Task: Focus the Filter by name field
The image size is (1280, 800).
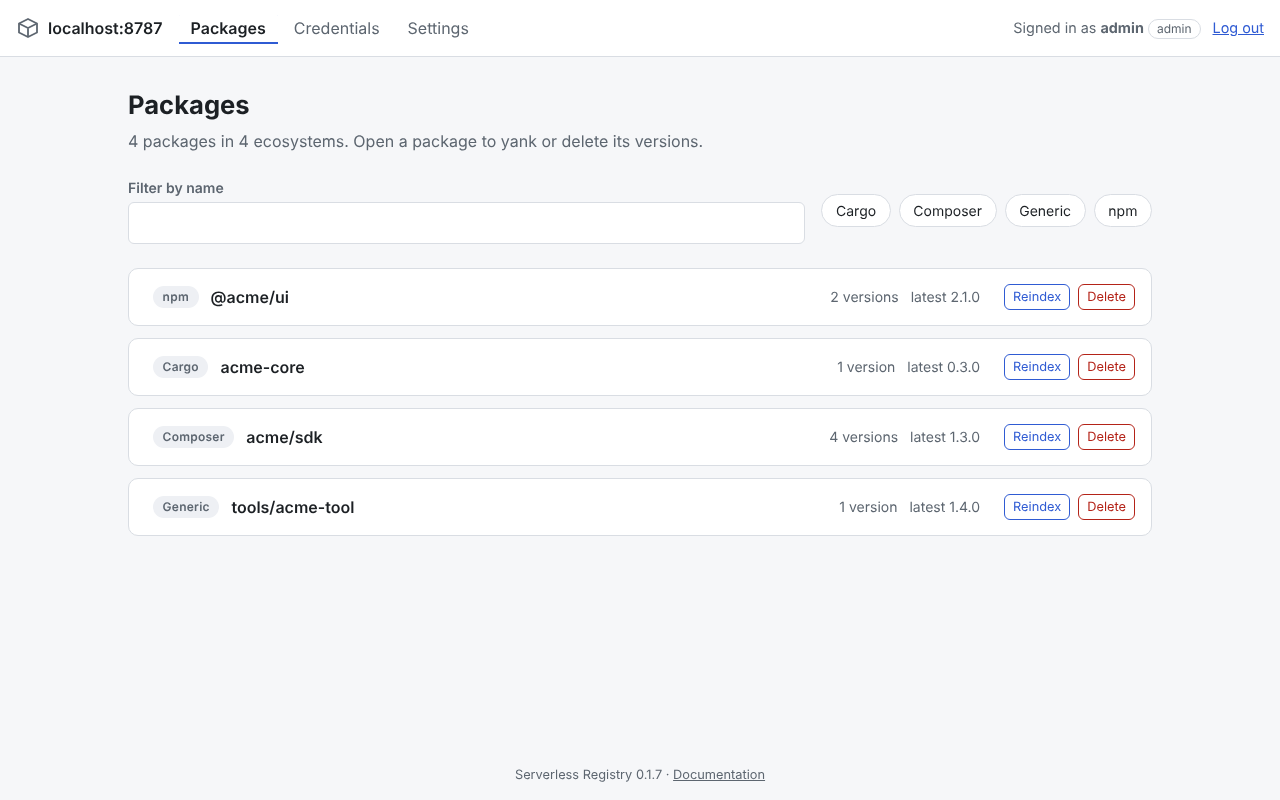Action: (466, 223)
